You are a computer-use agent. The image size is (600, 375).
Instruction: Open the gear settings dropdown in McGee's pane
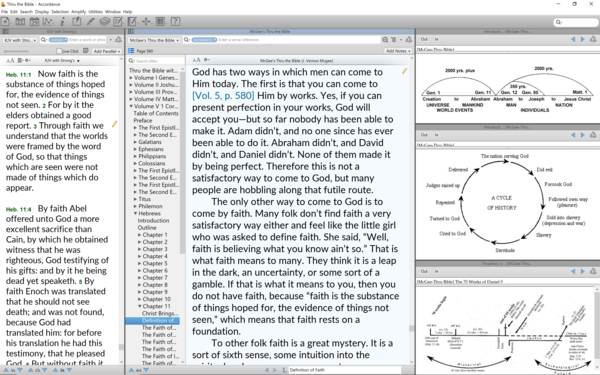click(x=207, y=60)
